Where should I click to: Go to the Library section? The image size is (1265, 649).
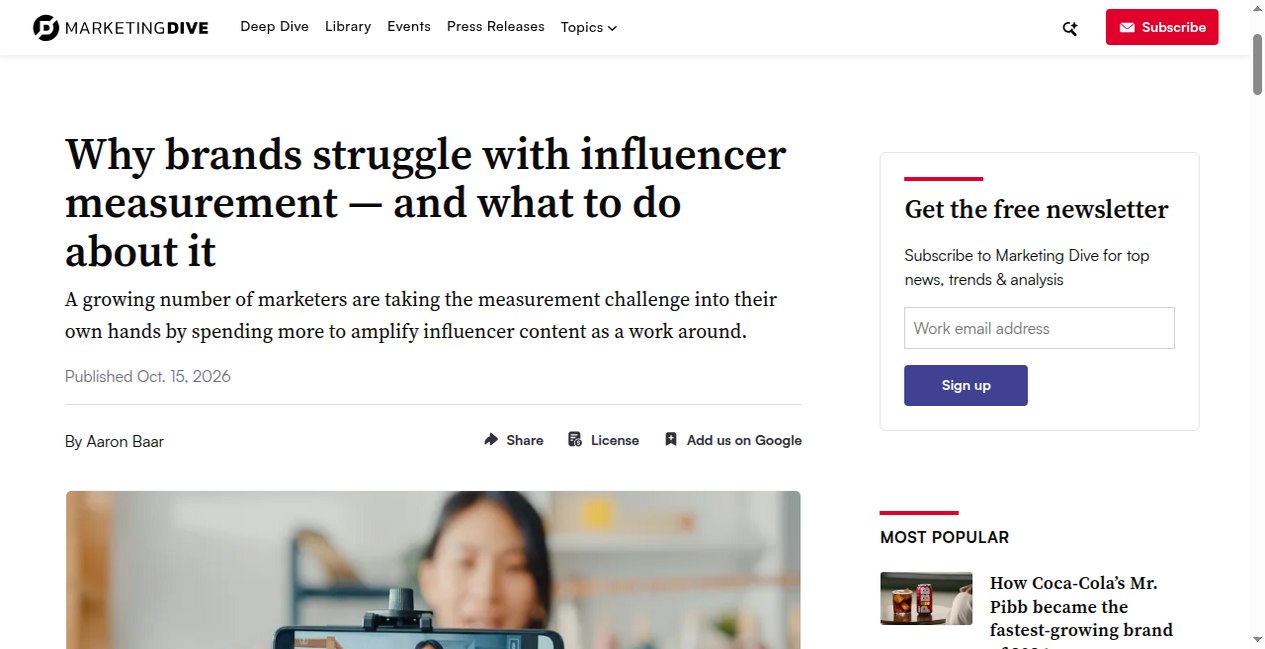348,27
